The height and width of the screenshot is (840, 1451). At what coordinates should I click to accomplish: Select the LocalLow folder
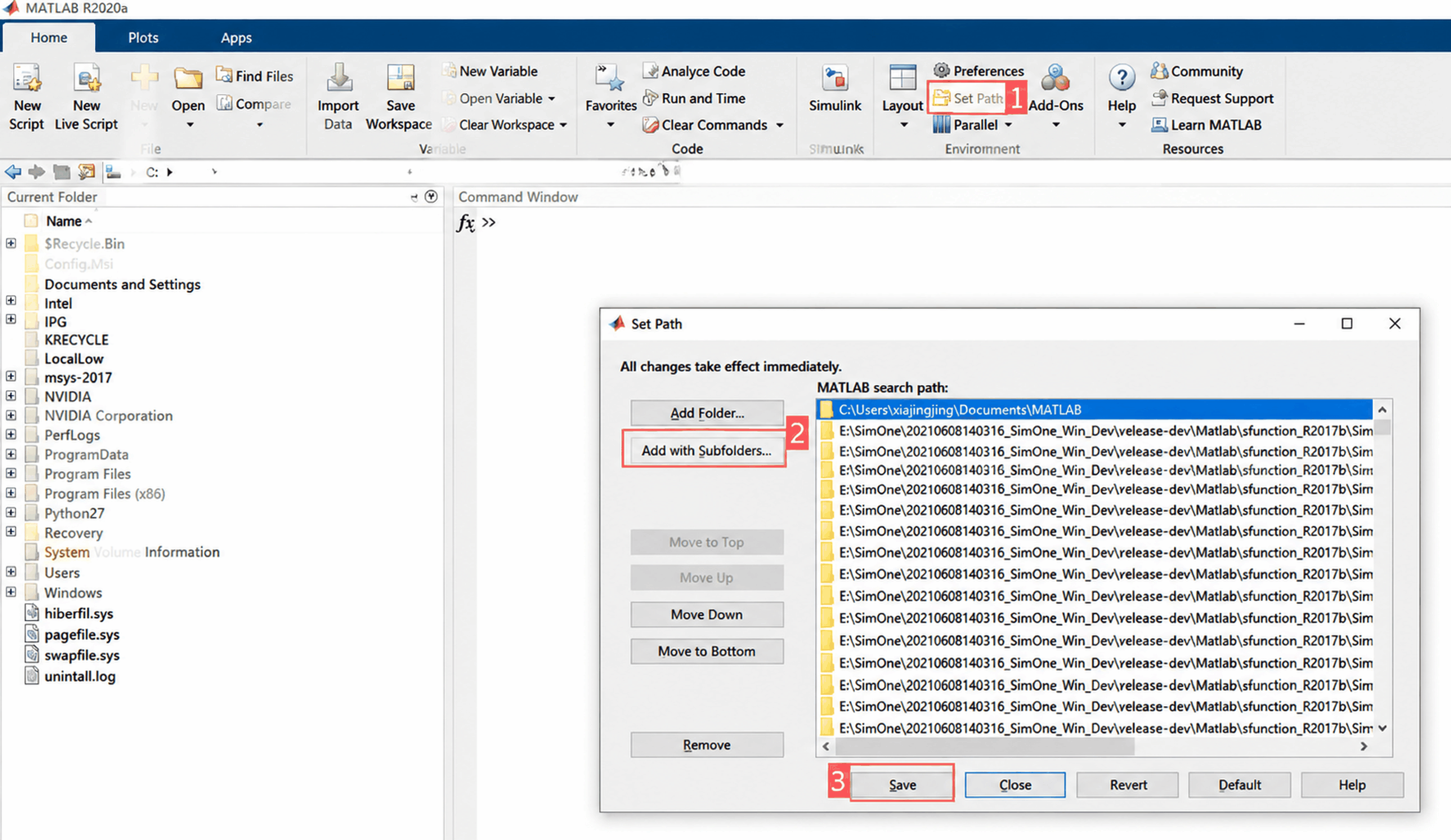pos(74,359)
